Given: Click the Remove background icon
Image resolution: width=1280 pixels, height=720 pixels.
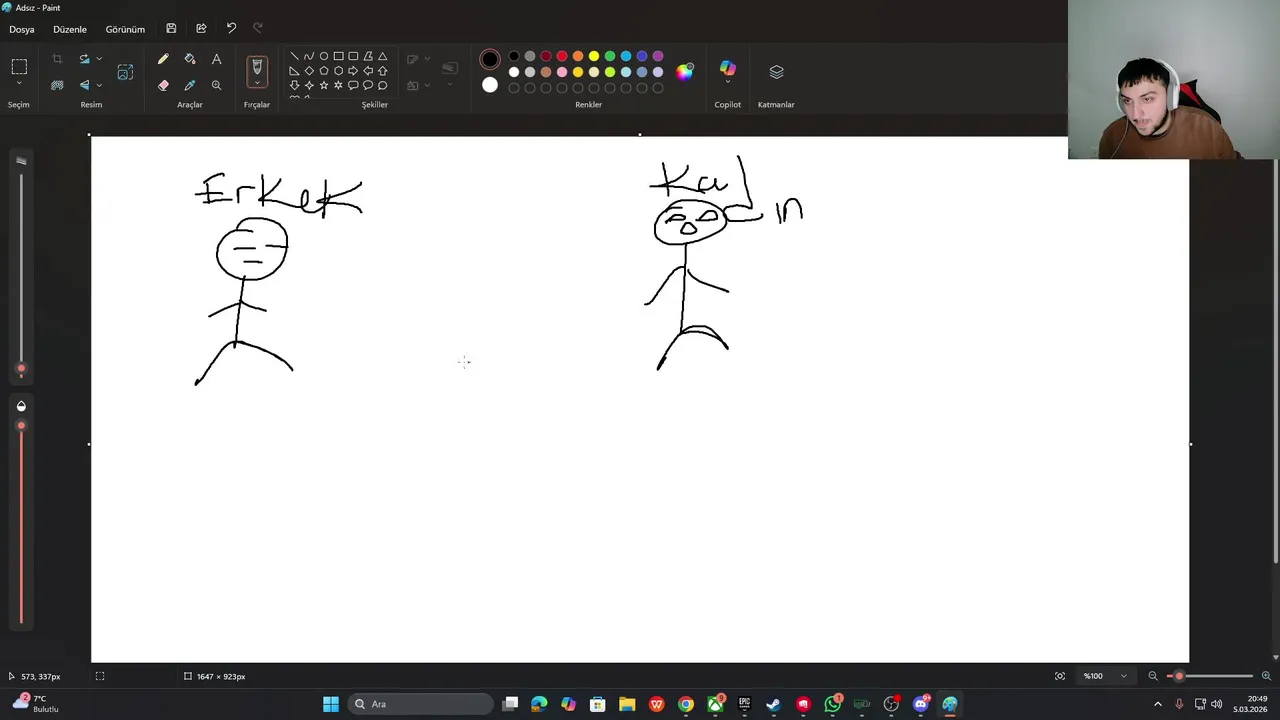Looking at the screenshot, I should (x=57, y=86).
